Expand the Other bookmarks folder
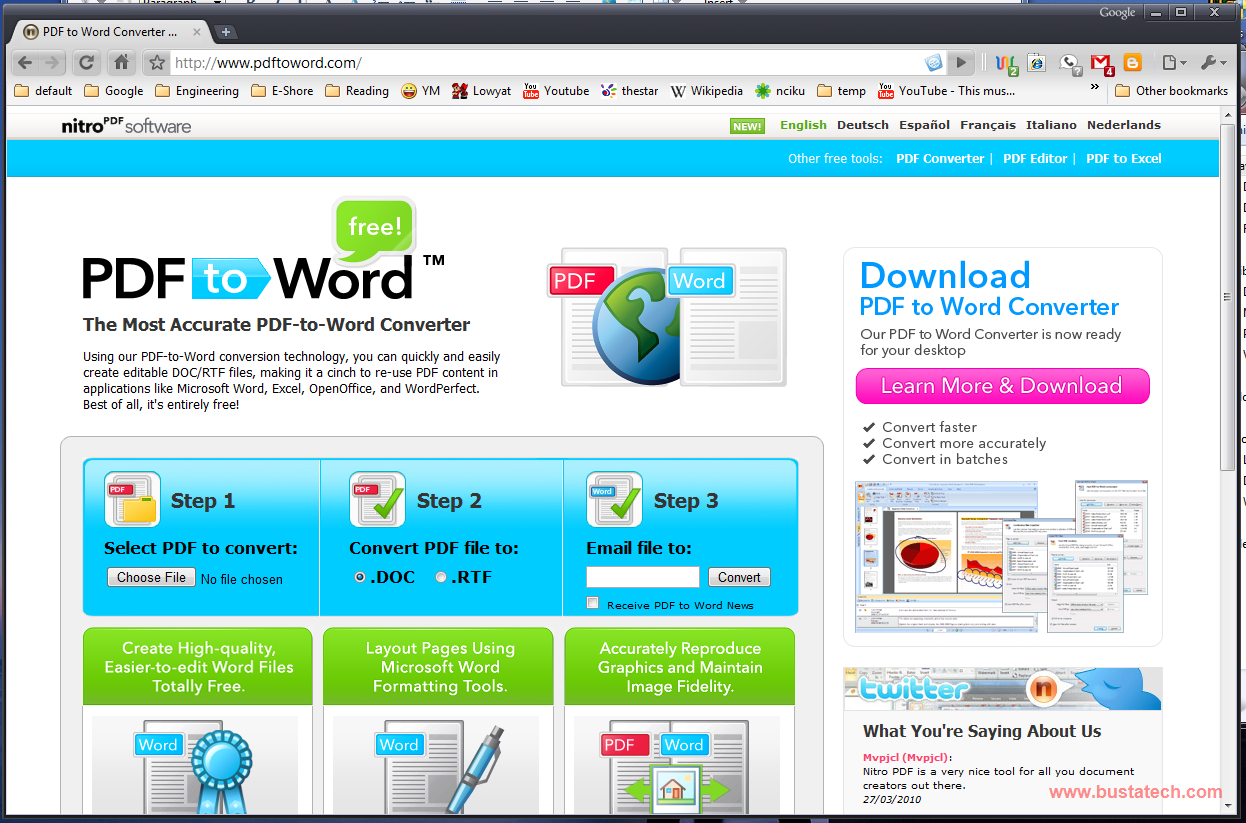The height and width of the screenshot is (823, 1246). (1171, 91)
